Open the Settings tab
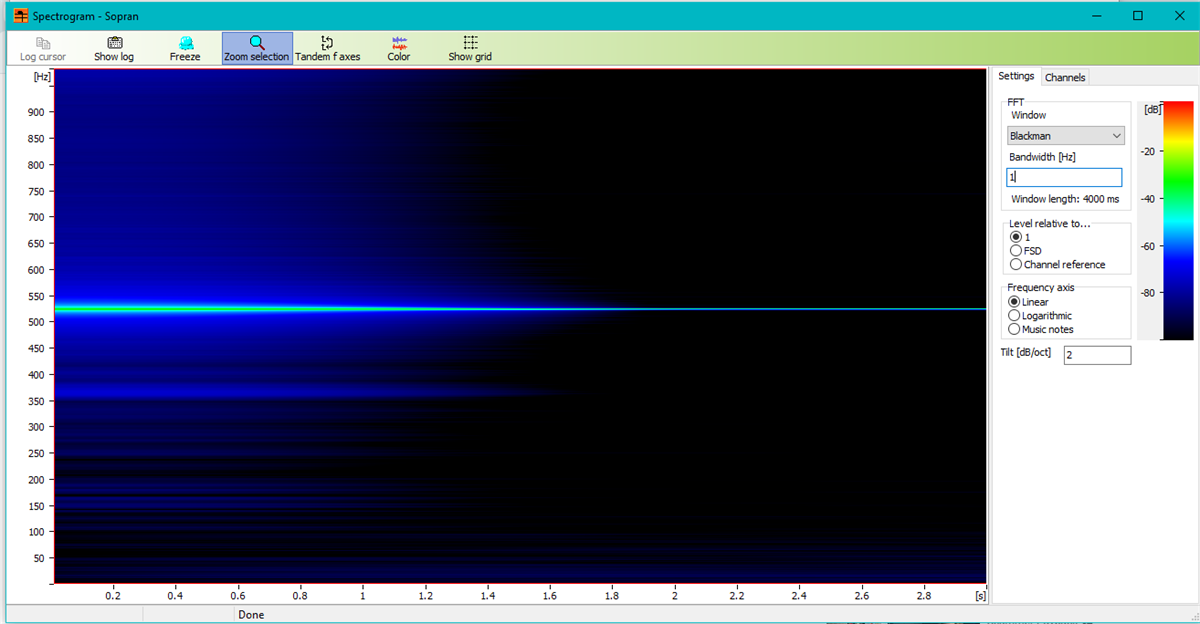Viewport: 1200px width, 624px height. pyautogui.click(x=1016, y=77)
